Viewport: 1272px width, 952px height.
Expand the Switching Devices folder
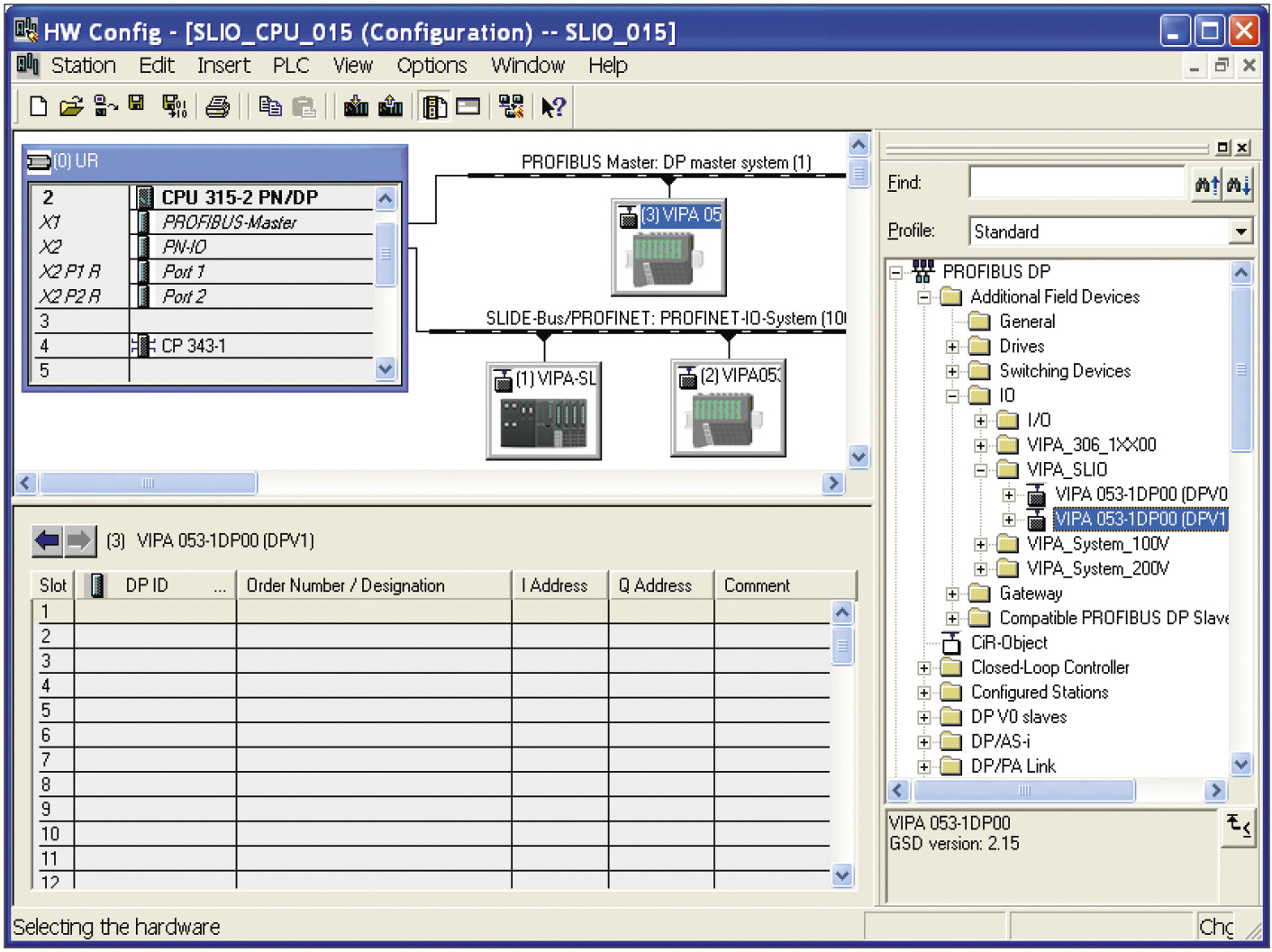pyautogui.click(x=952, y=371)
